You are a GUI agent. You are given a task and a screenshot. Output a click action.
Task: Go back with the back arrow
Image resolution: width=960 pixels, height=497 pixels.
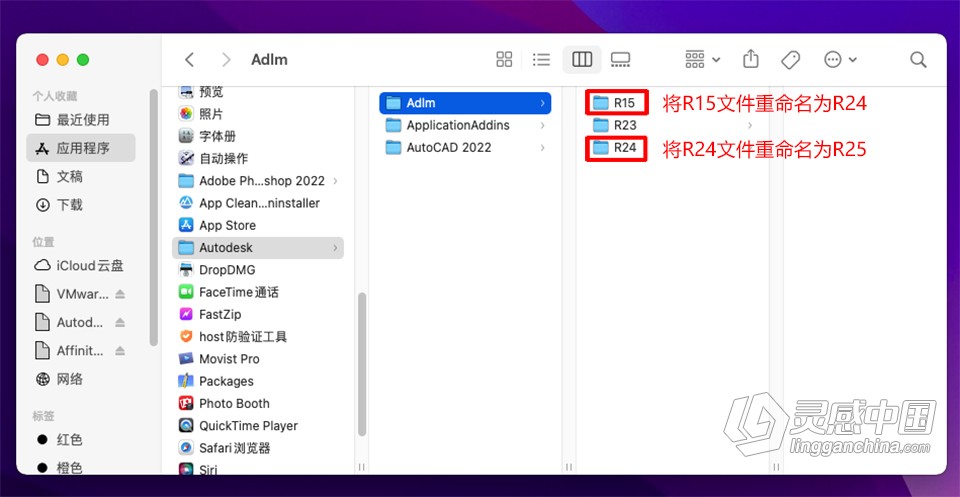189,59
